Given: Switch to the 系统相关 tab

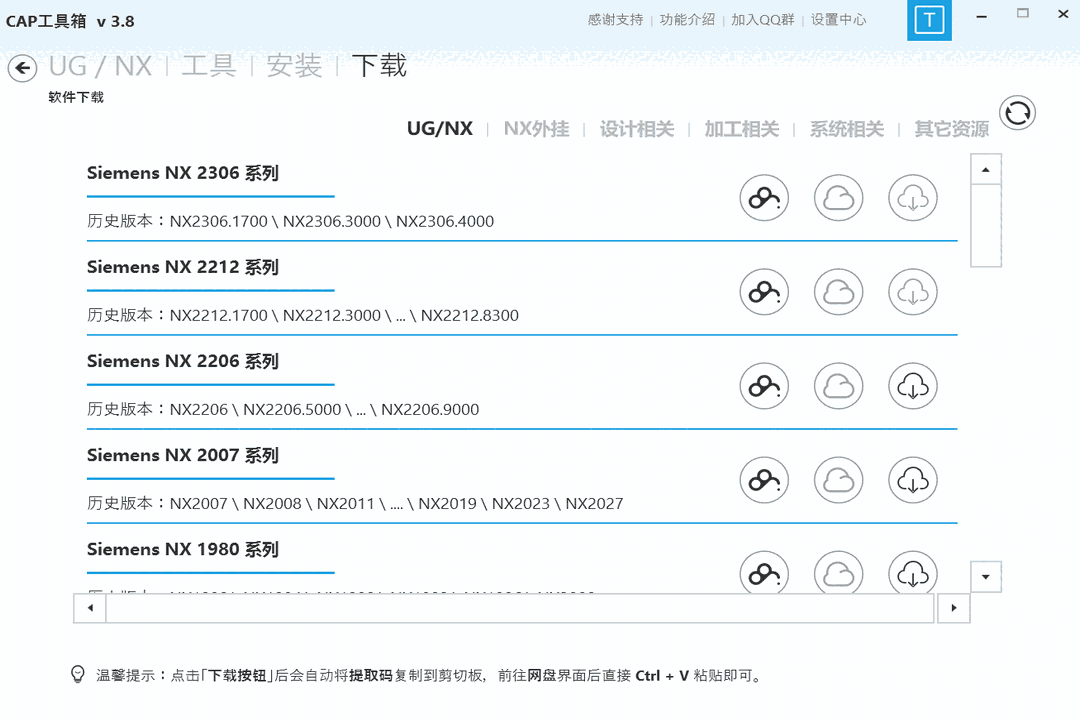Looking at the screenshot, I should (x=846, y=128).
